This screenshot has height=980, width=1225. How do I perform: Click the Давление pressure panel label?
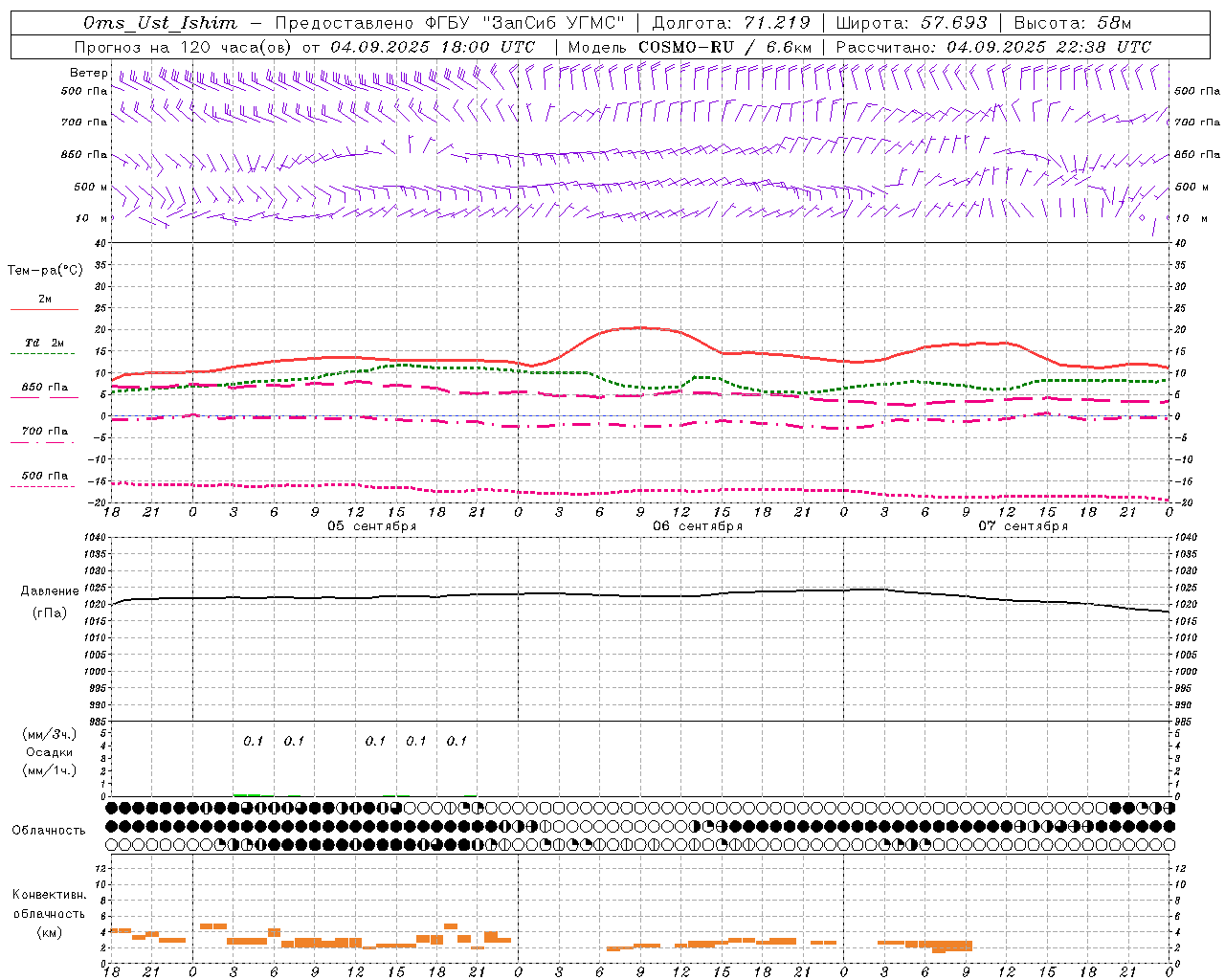48,591
